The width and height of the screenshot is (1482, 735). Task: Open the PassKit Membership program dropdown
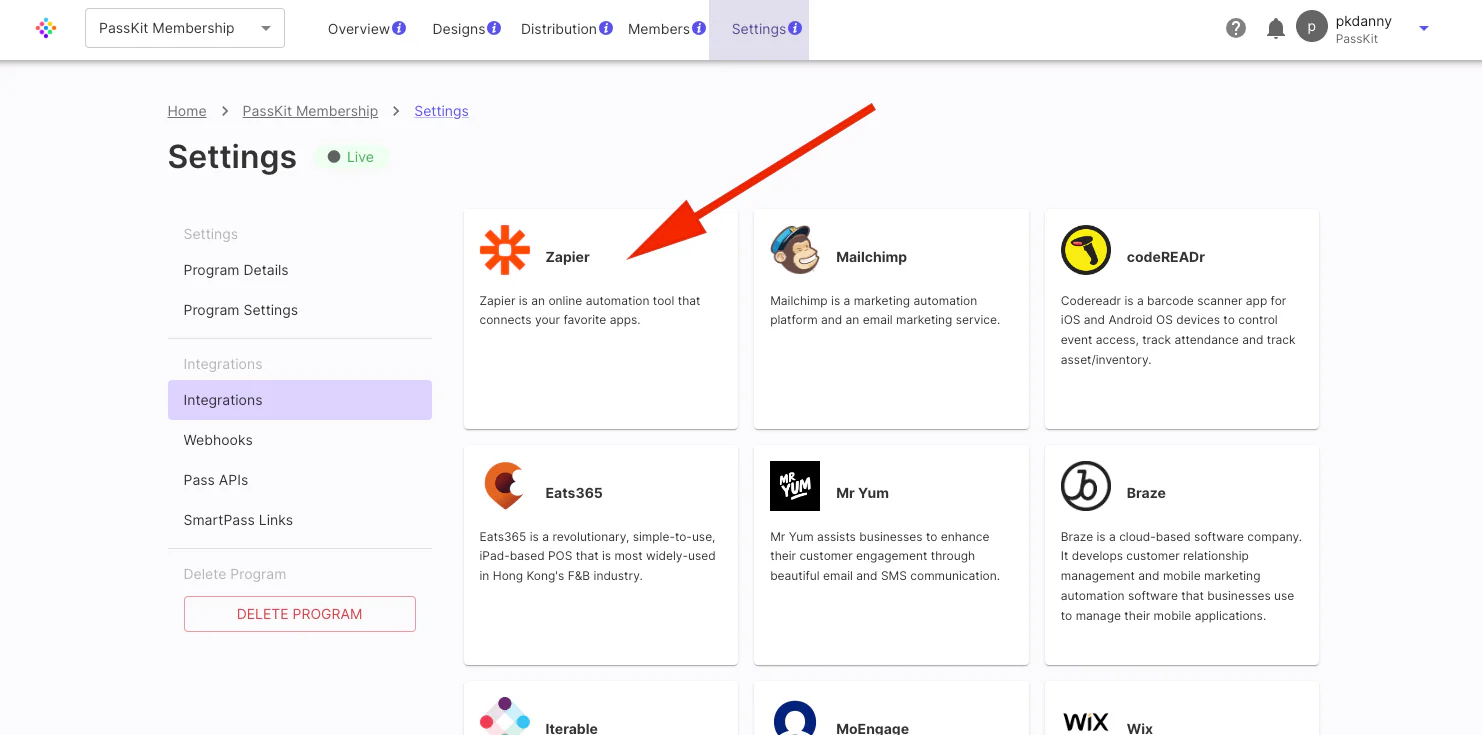185,28
